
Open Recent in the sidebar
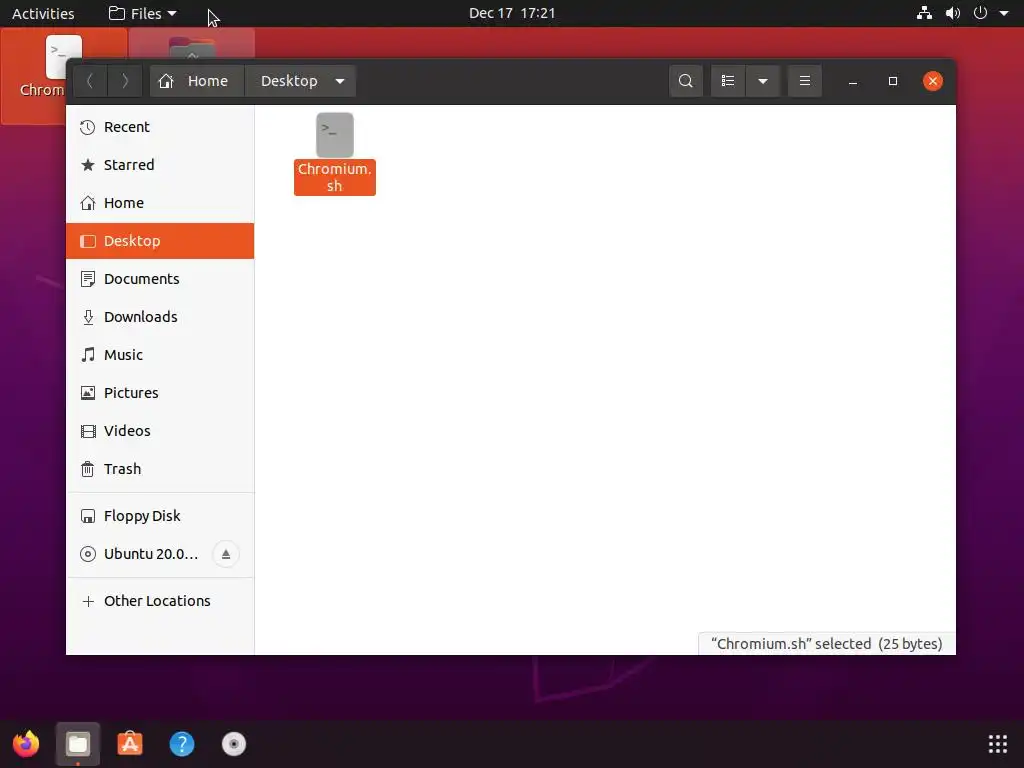(x=160, y=127)
